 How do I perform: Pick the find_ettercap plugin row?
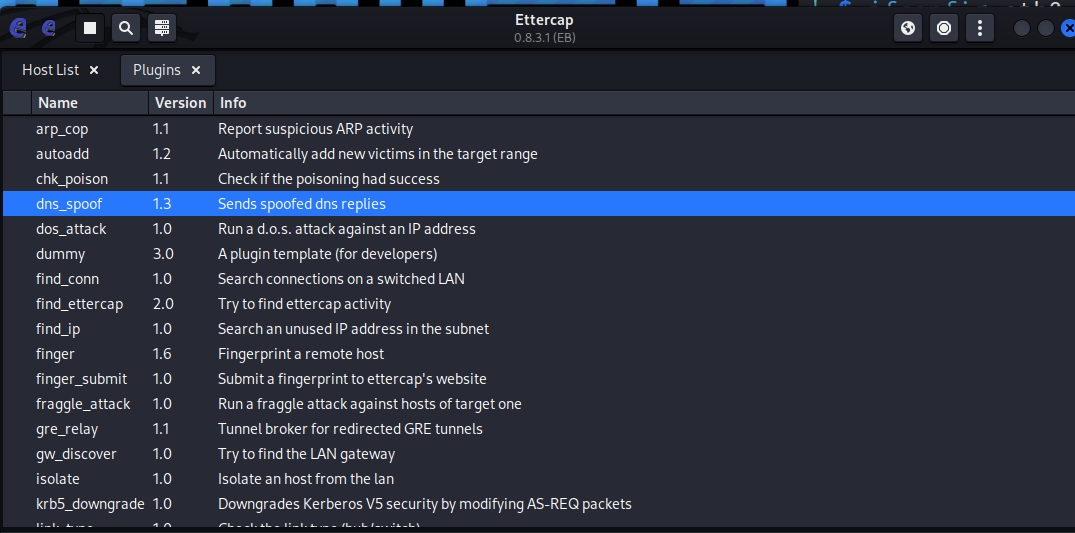pos(79,304)
